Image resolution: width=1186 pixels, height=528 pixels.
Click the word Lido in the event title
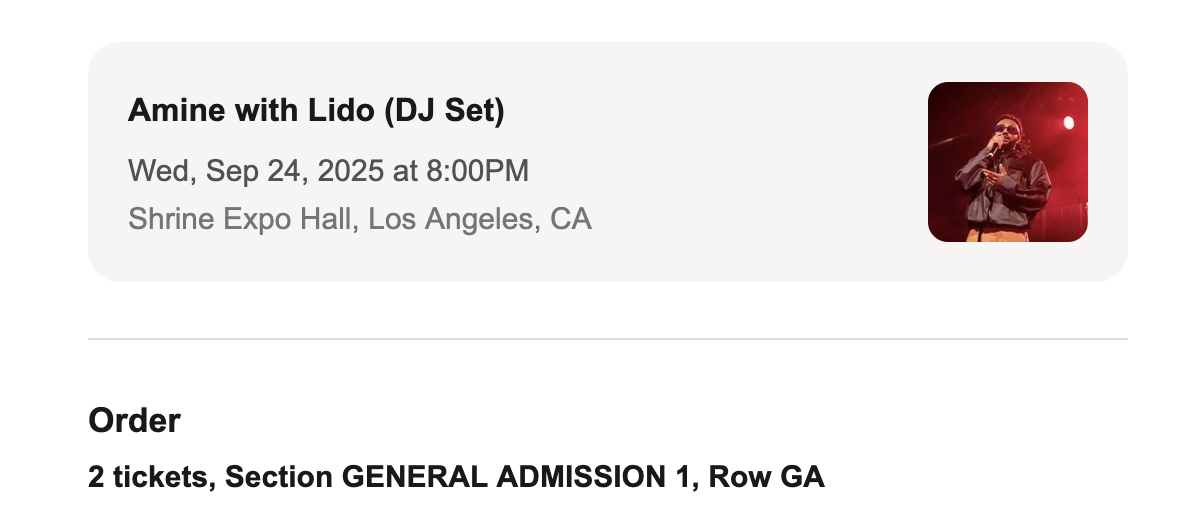pyautogui.click(x=340, y=110)
